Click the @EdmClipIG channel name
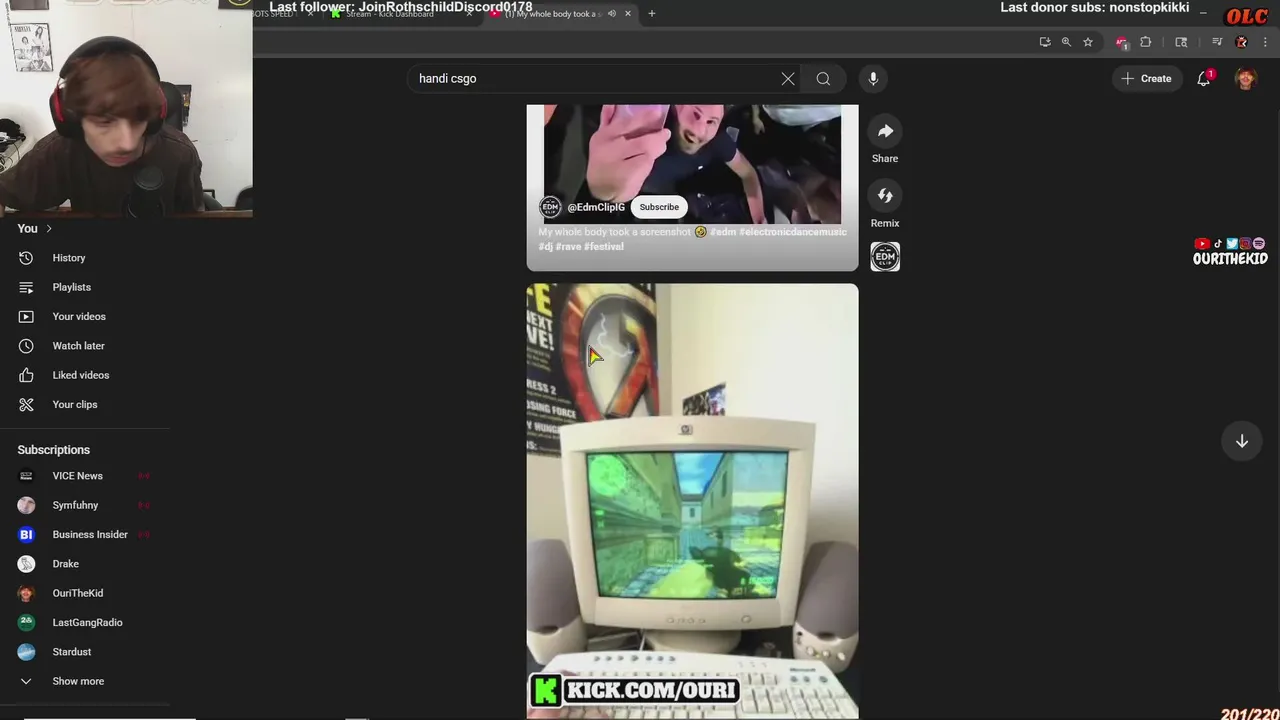This screenshot has height=720, width=1280. point(596,207)
